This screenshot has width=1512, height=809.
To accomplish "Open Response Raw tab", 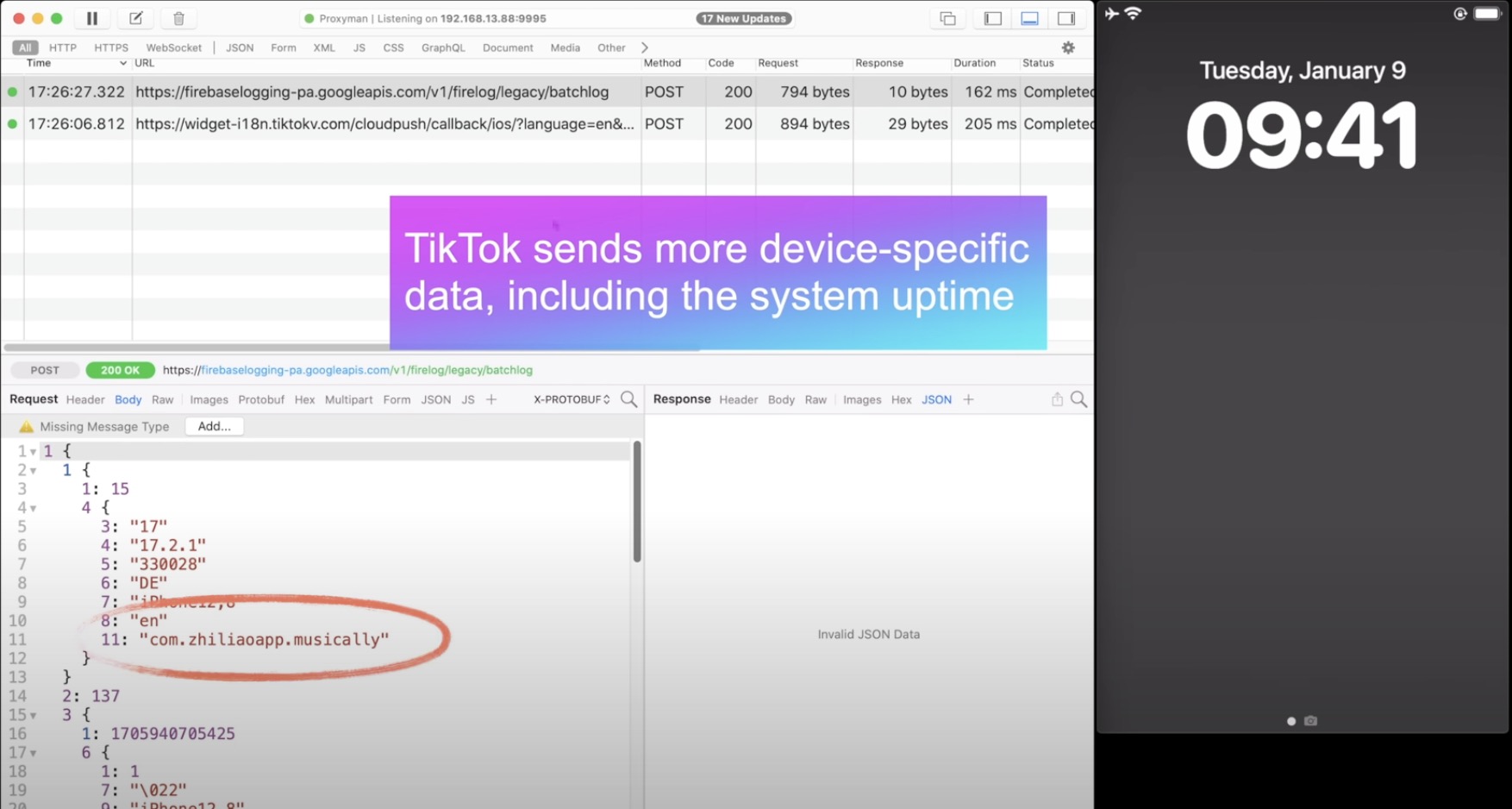I will (x=815, y=399).
